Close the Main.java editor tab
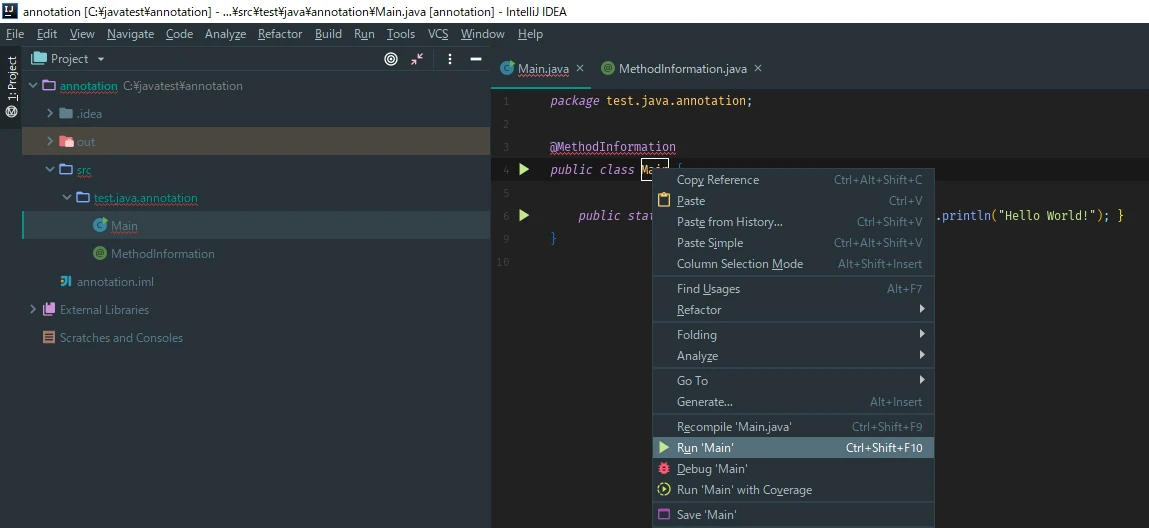Image resolution: width=1149 pixels, height=528 pixels. tap(580, 68)
